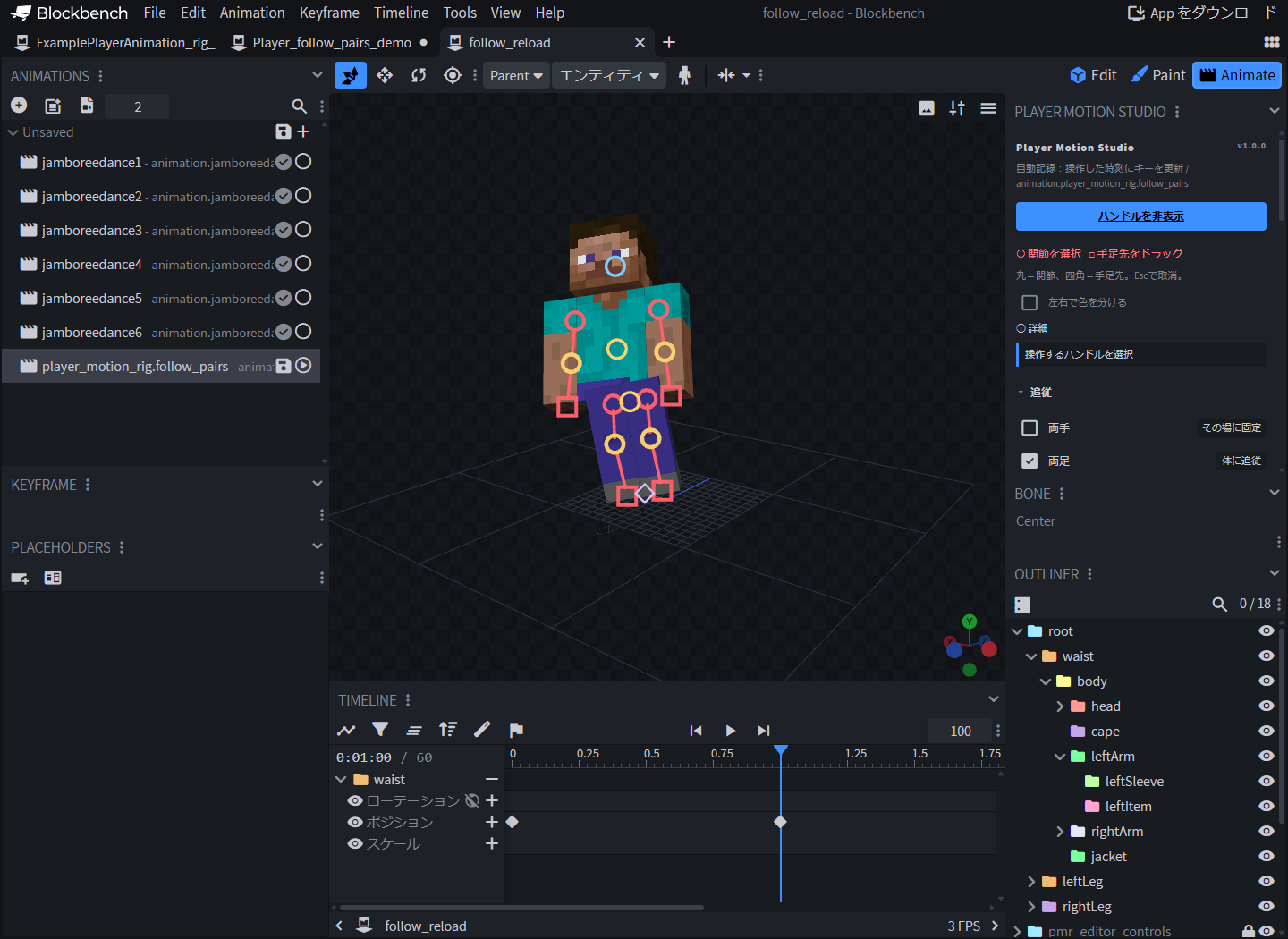Click the 体に追従 button

pyautogui.click(x=1241, y=461)
